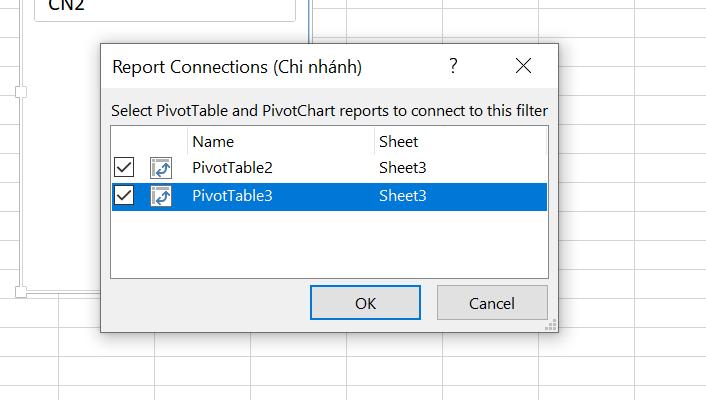Toggle the PivotTable3 checkbox
Viewport: 706px width, 400px height.
(x=124, y=196)
